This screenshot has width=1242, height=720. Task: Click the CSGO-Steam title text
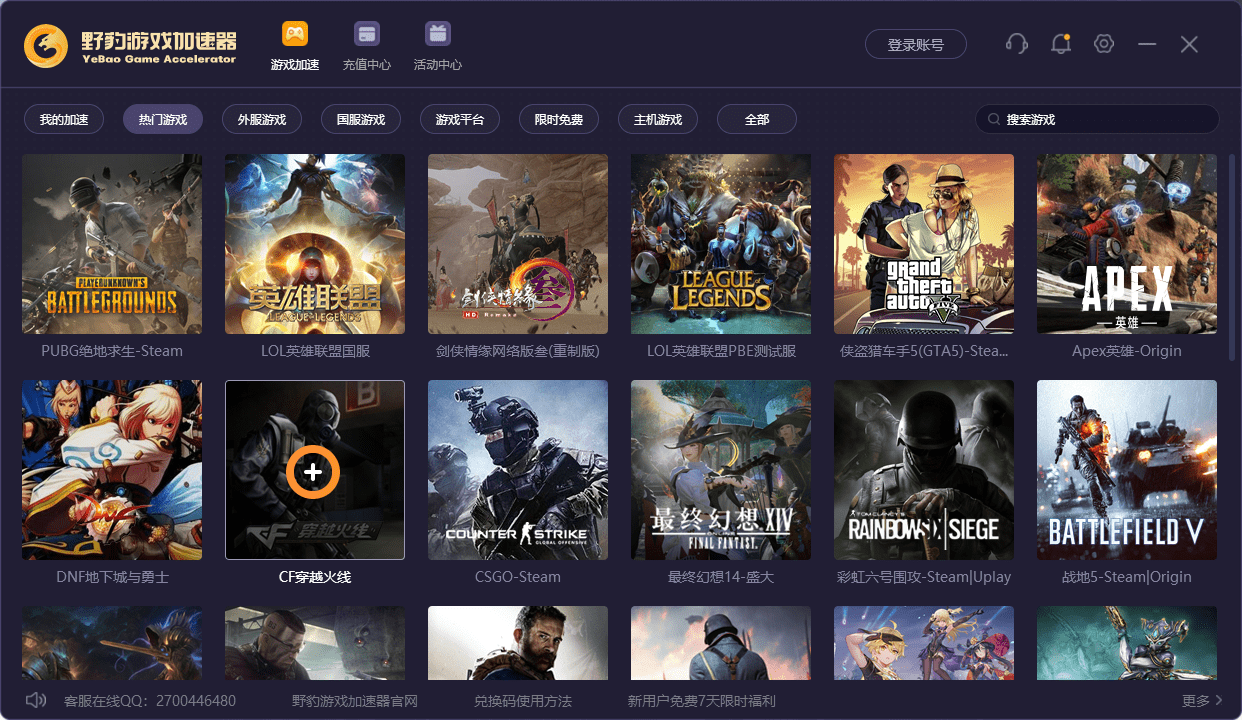coord(518,577)
